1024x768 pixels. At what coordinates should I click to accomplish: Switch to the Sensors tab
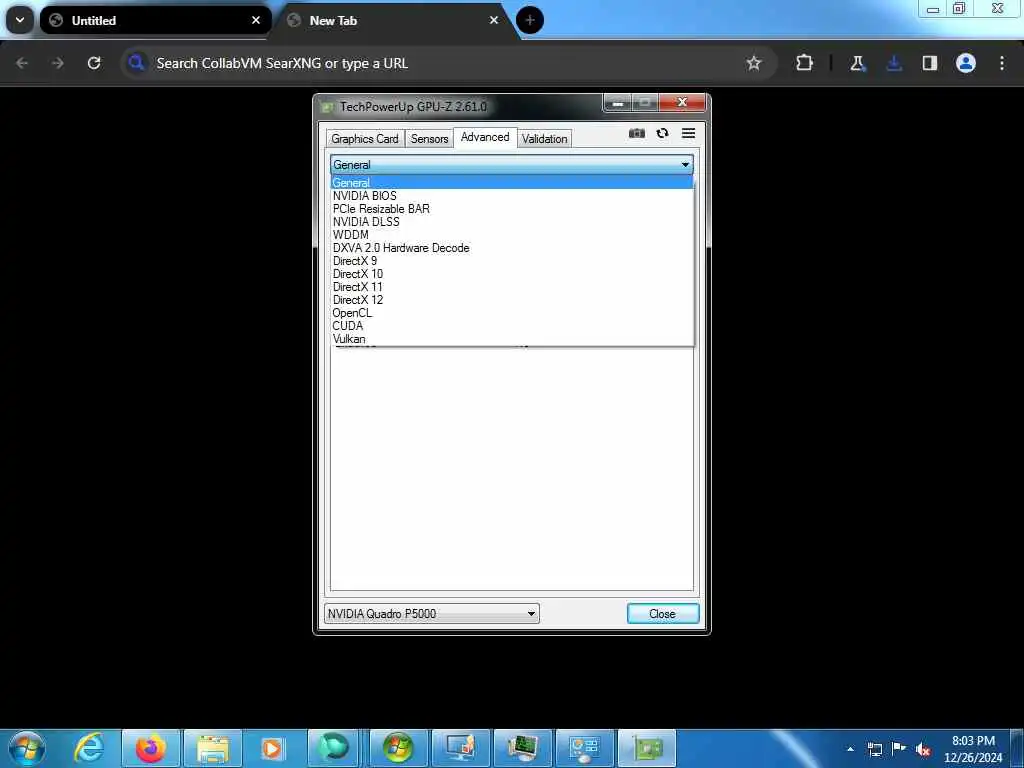tap(429, 138)
